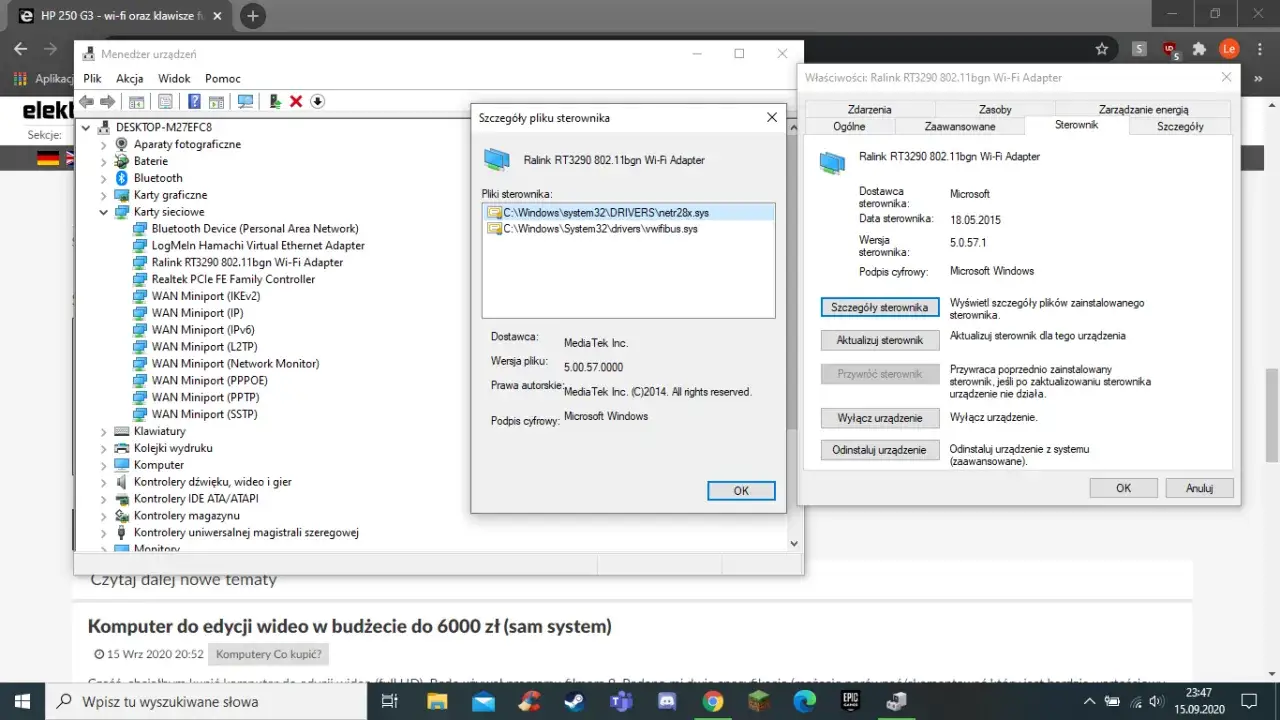
Task: Click the Properties icon in Device Manager toolbar
Action: (x=165, y=101)
